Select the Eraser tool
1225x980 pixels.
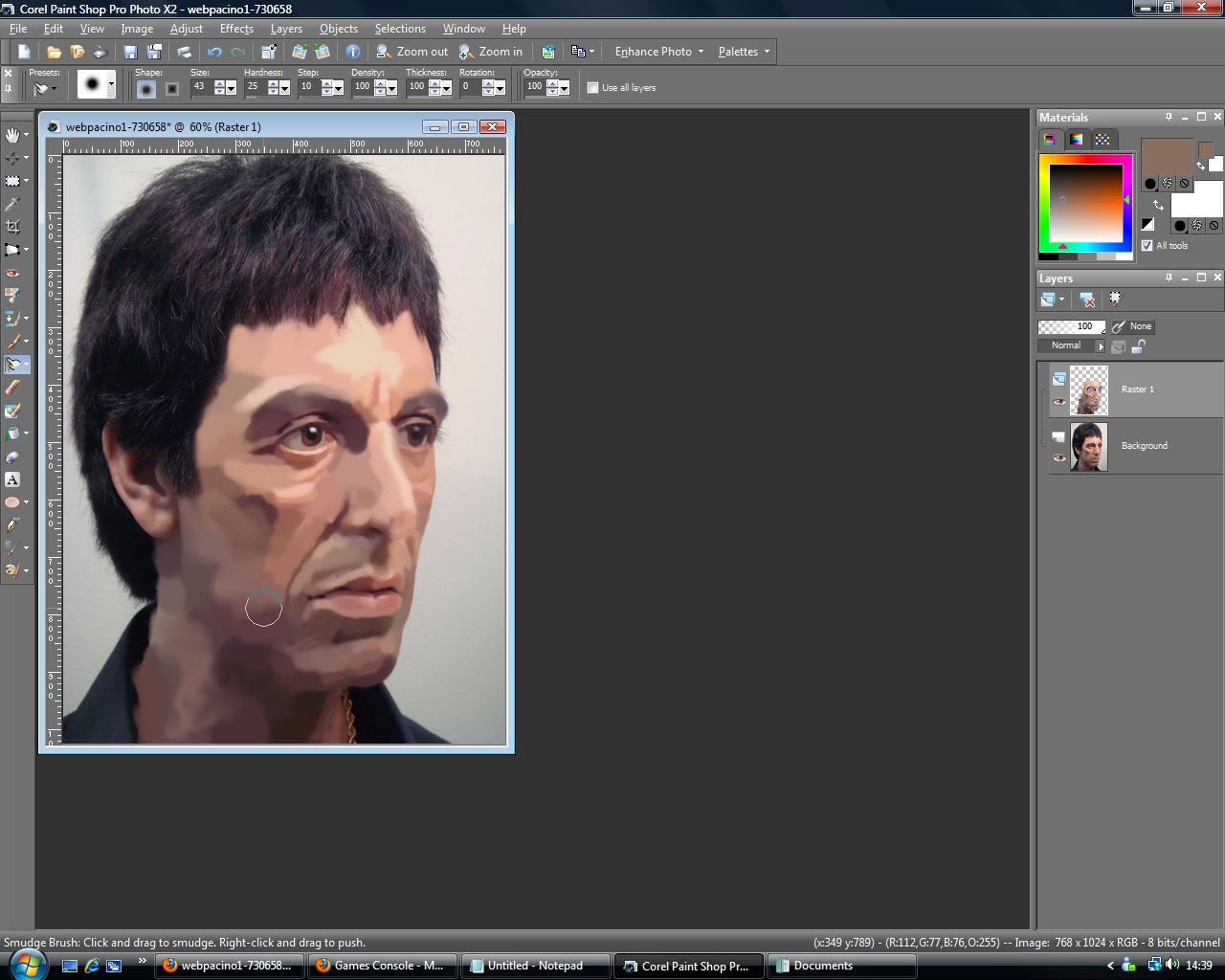[x=12, y=388]
